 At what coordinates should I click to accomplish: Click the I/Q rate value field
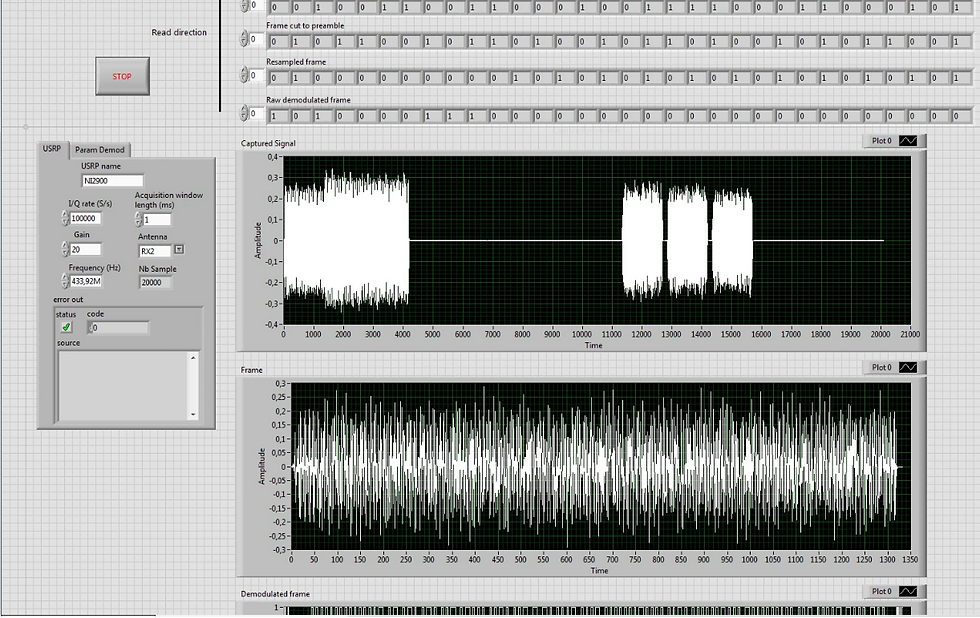[85, 218]
